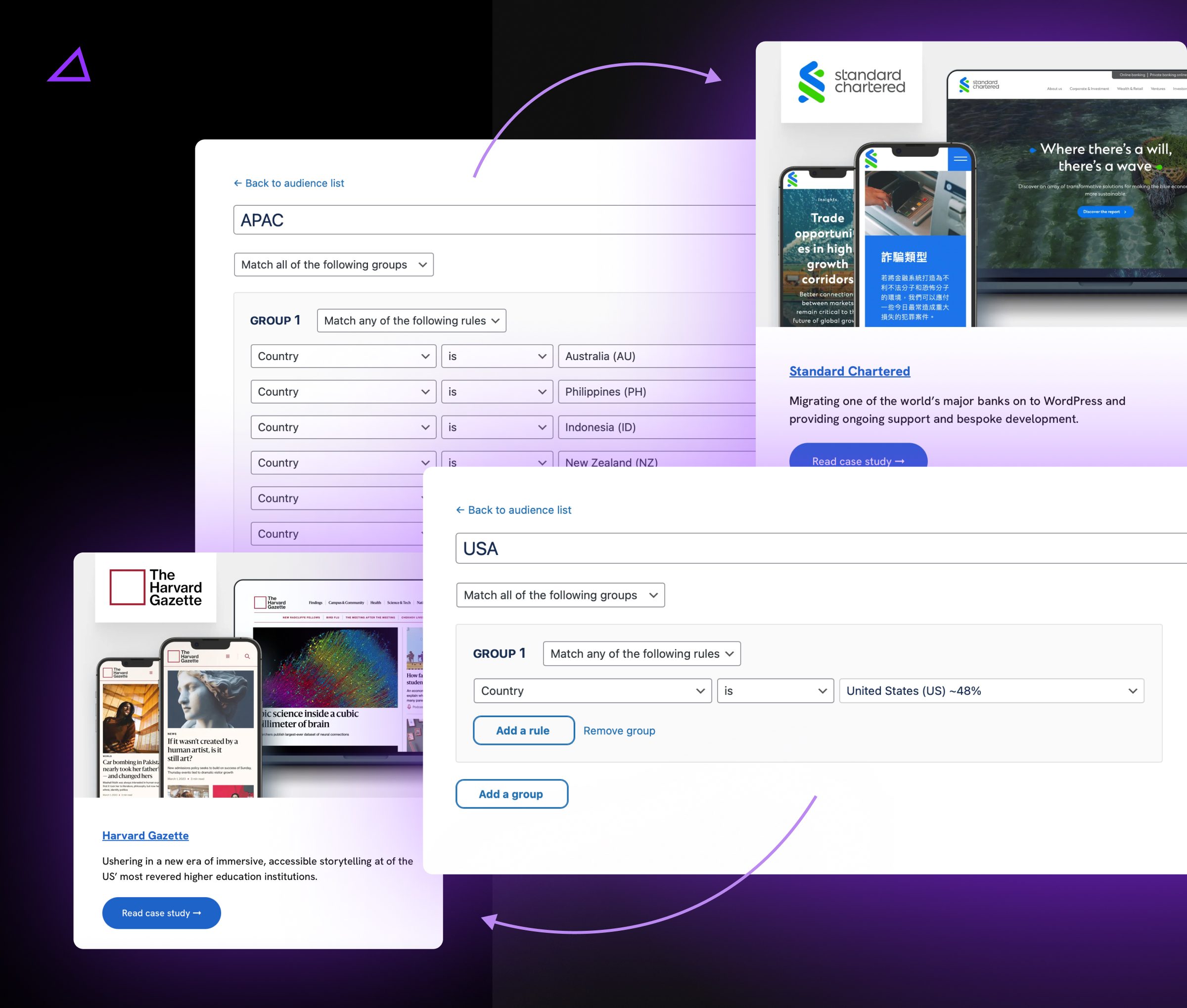The width and height of the screenshot is (1187, 1008).
Task: Change the 'Australia (AU)' rule value
Action: coord(657,356)
